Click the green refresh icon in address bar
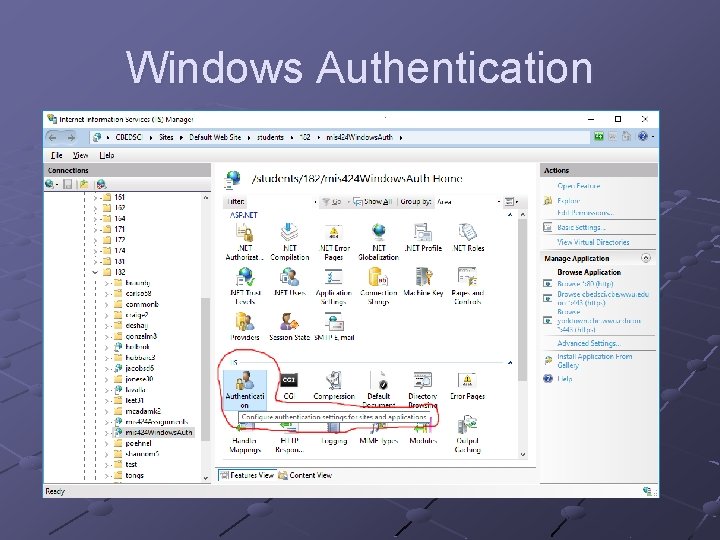The image size is (720, 540). click(x=598, y=136)
